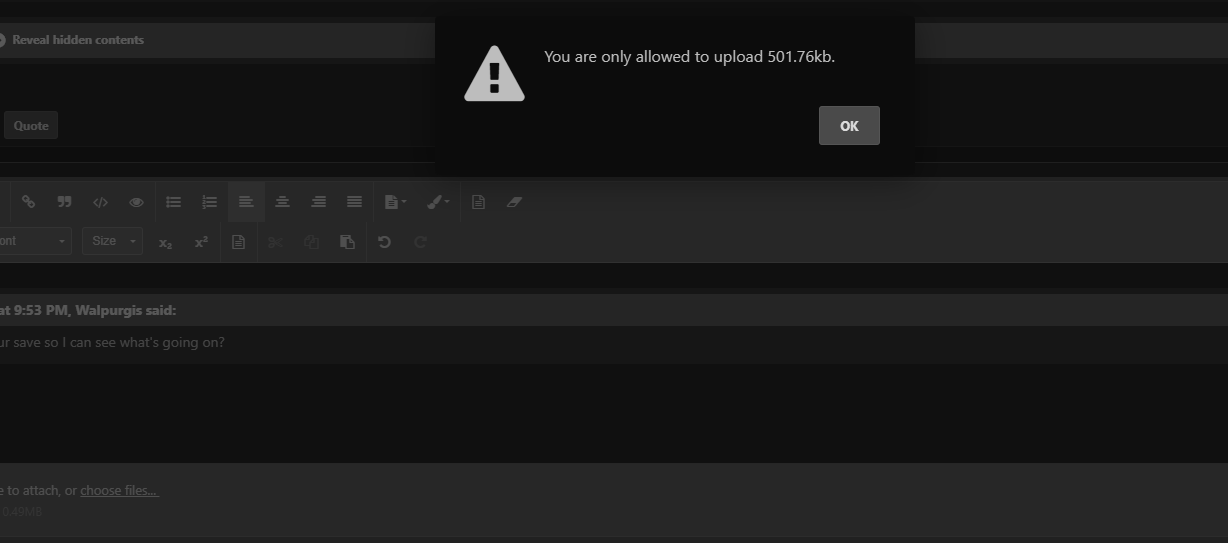
Task: Open the paintbrush color dropdown
Action: pyautogui.click(x=438, y=202)
